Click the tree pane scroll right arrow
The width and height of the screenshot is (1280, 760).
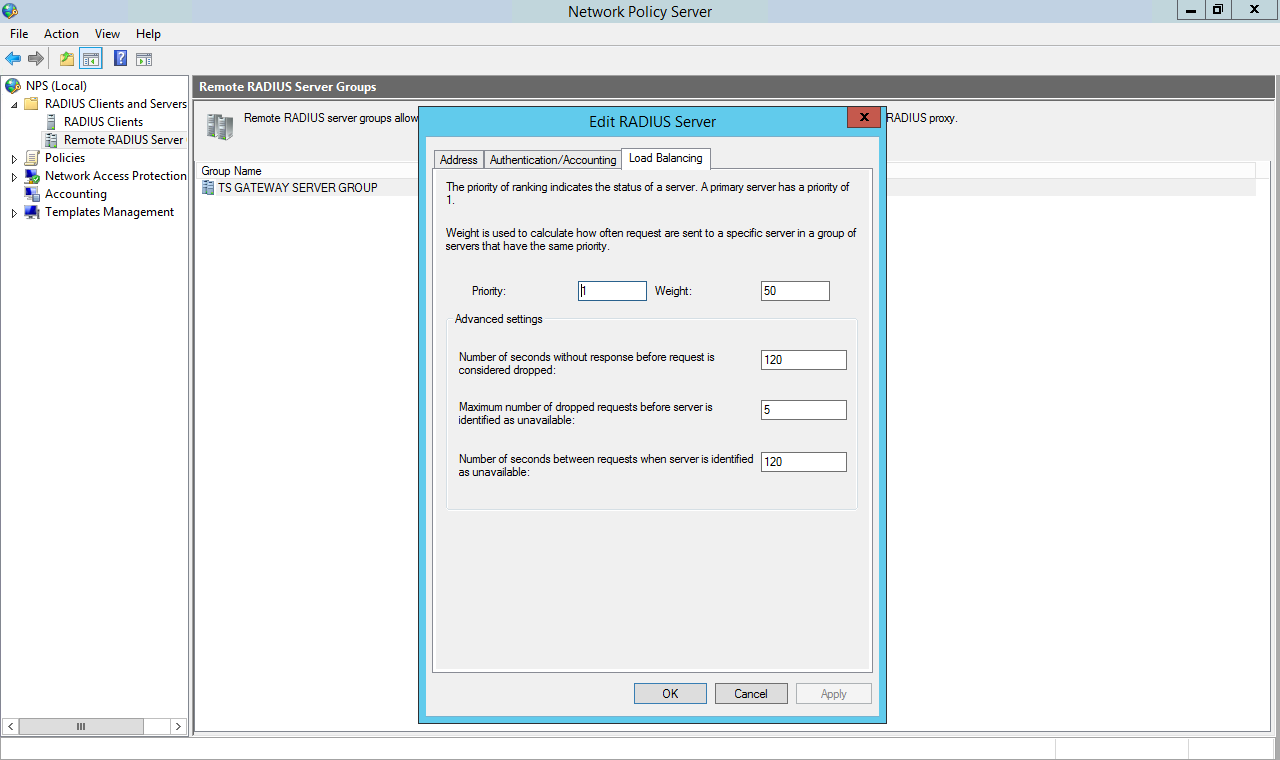click(x=179, y=727)
